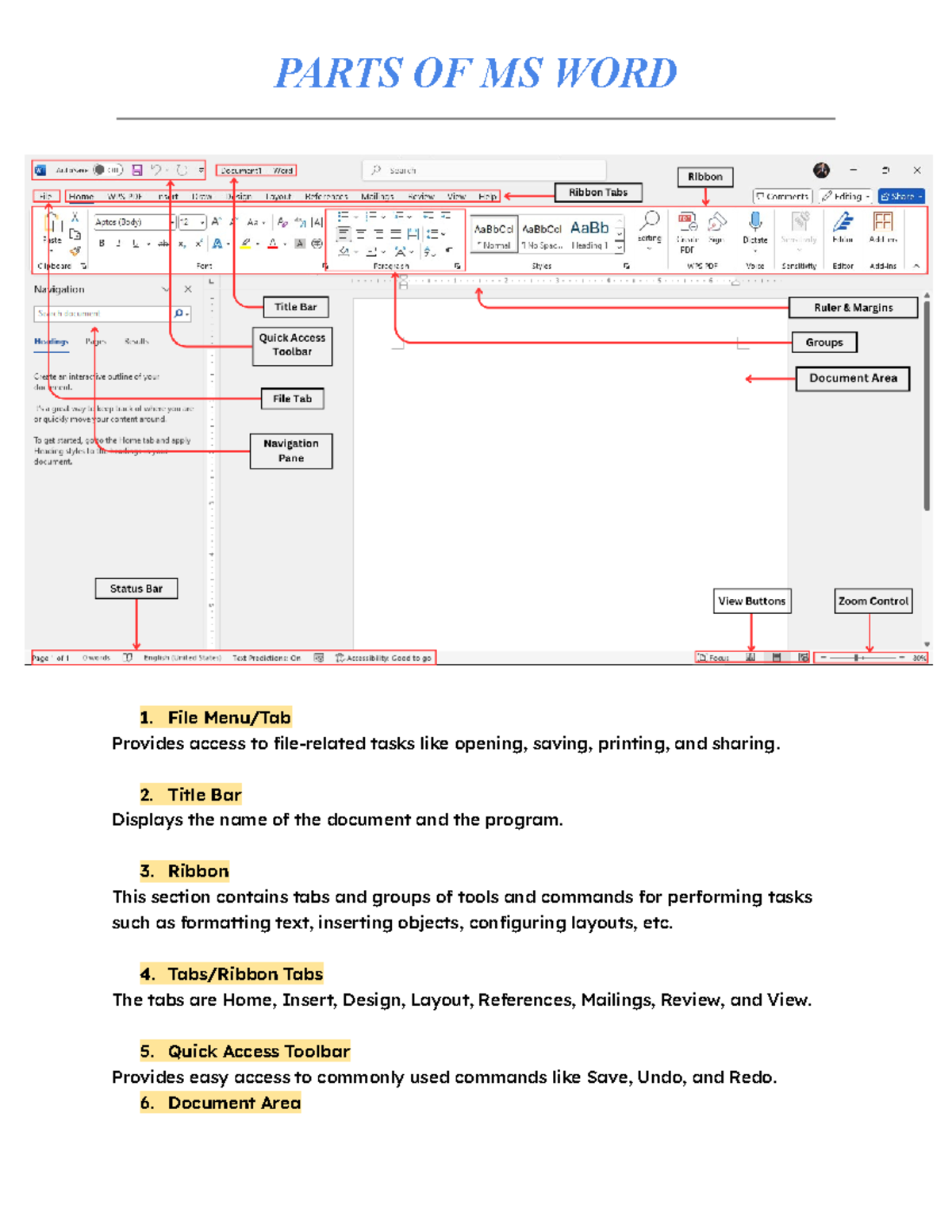
Task: Click the subscript formatting icon
Action: (x=181, y=244)
